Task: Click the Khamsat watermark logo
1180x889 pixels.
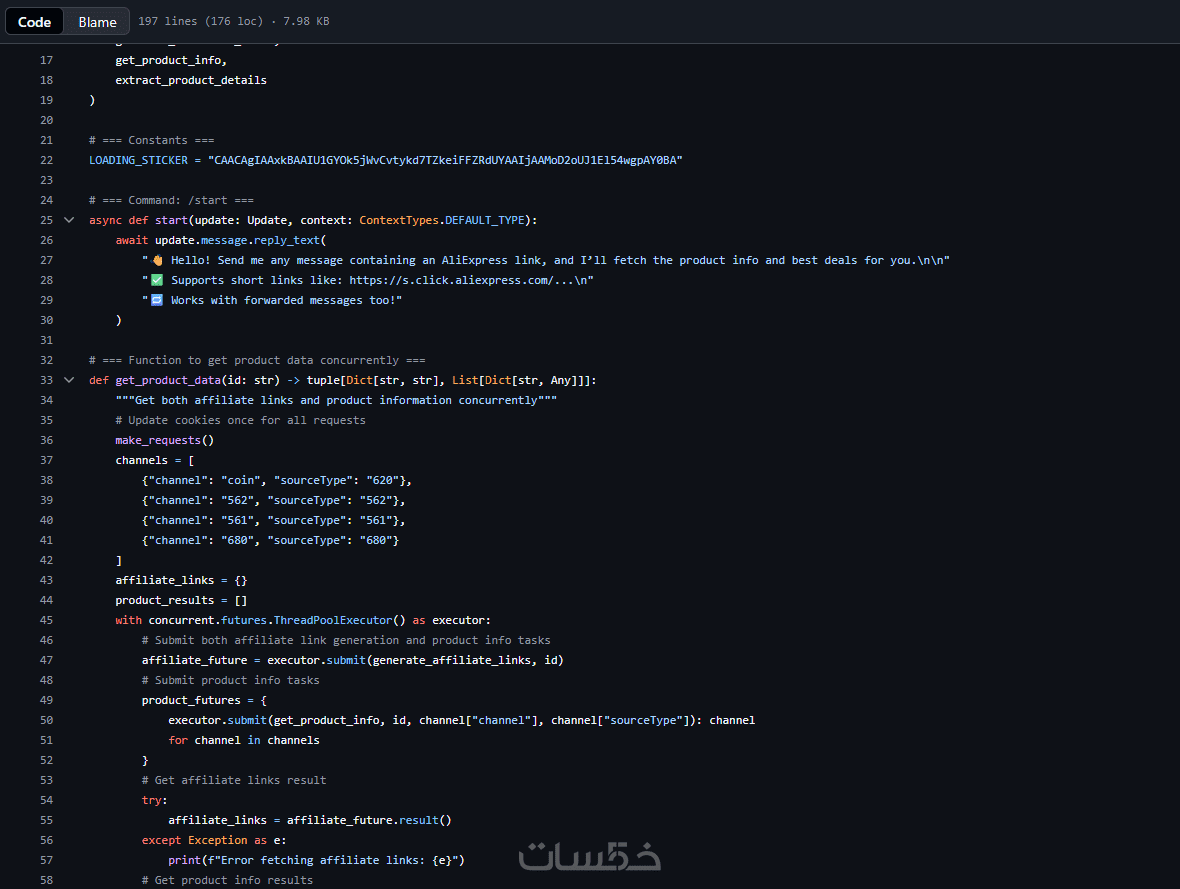Action: point(590,856)
